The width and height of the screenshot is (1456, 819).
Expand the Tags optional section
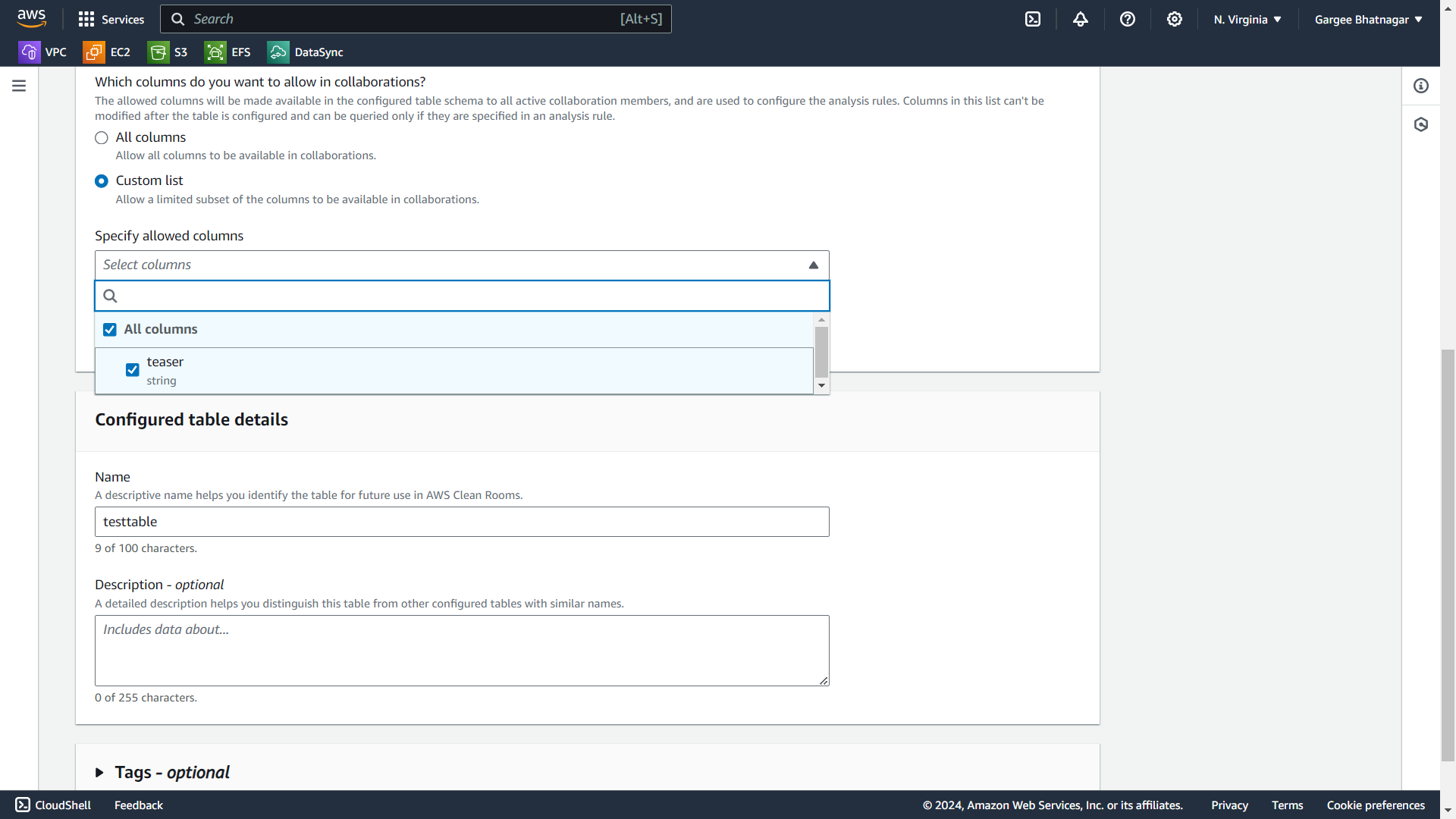click(99, 773)
